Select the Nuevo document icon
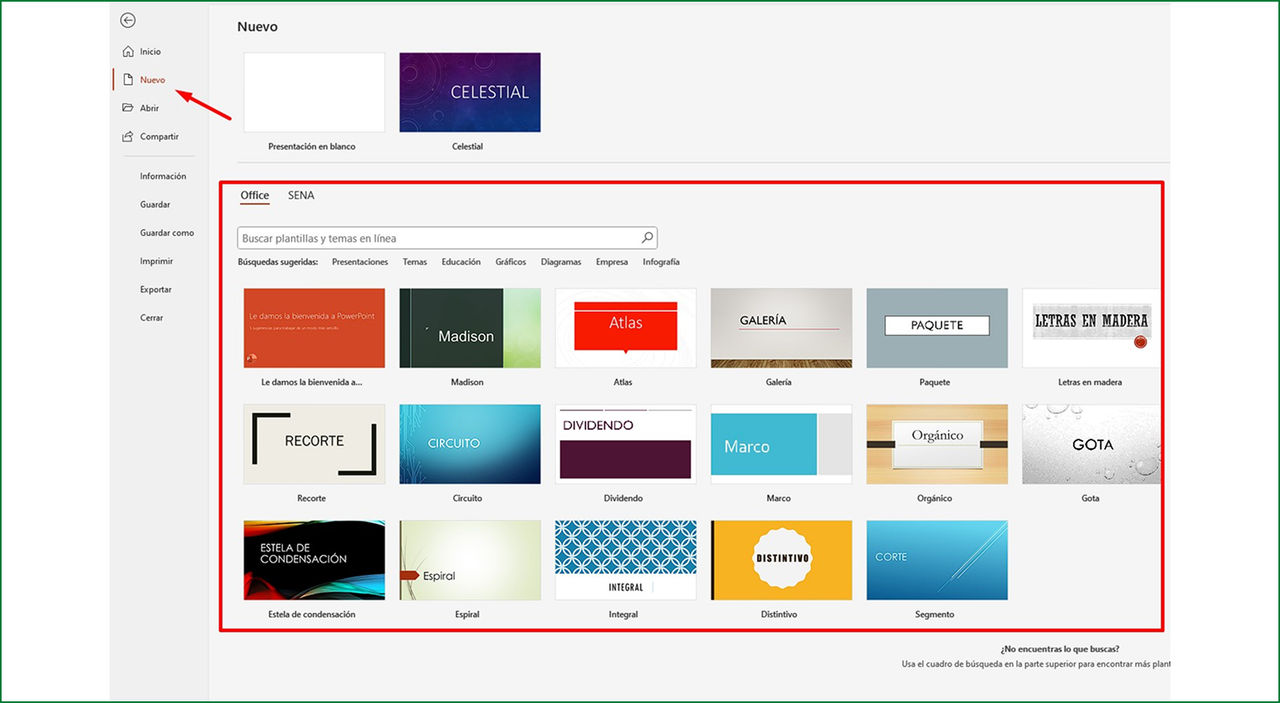 pyautogui.click(x=128, y=80)
